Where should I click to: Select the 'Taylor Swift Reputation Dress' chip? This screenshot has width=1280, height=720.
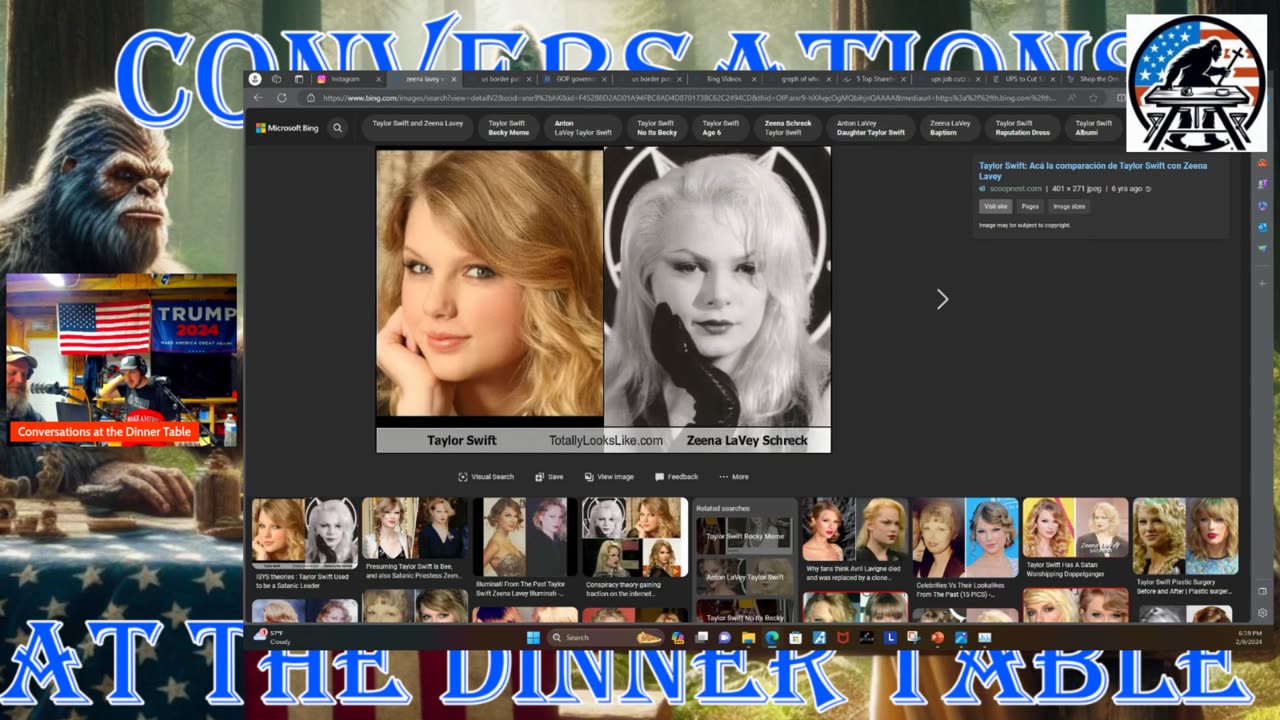coord(1022,128)
